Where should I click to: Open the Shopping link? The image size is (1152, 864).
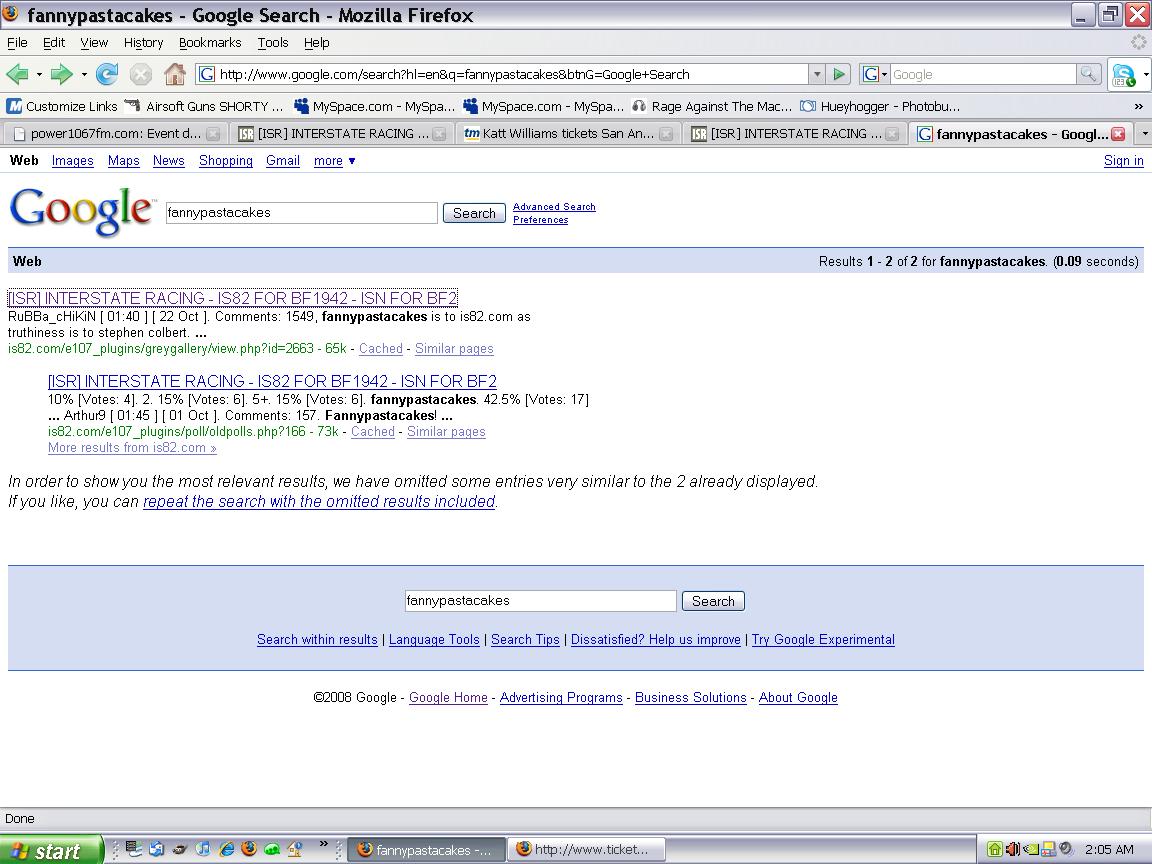pos(226,161)
